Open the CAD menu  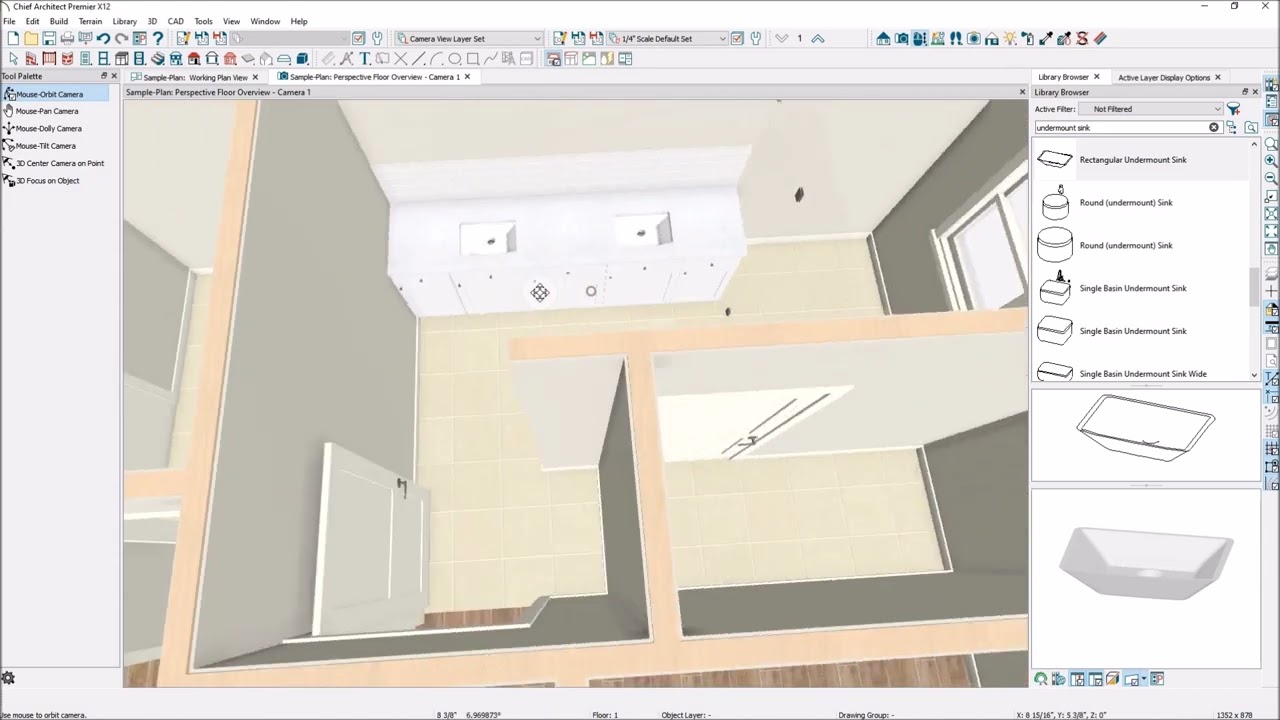(x=175, y=21)
